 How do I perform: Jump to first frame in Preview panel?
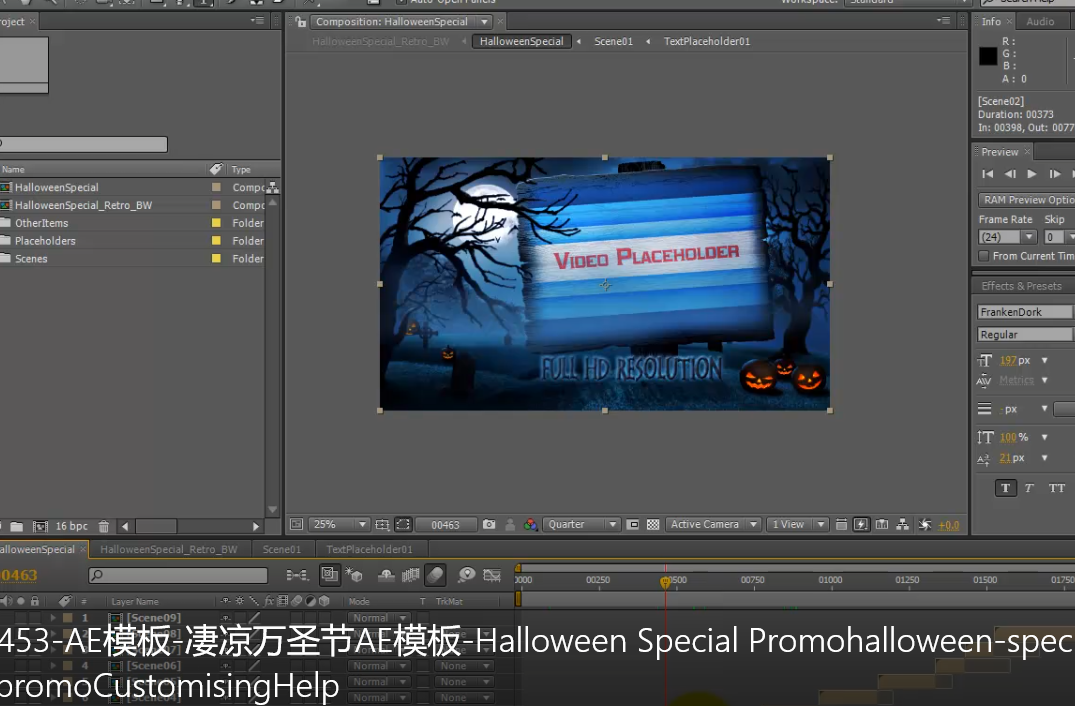987,174
